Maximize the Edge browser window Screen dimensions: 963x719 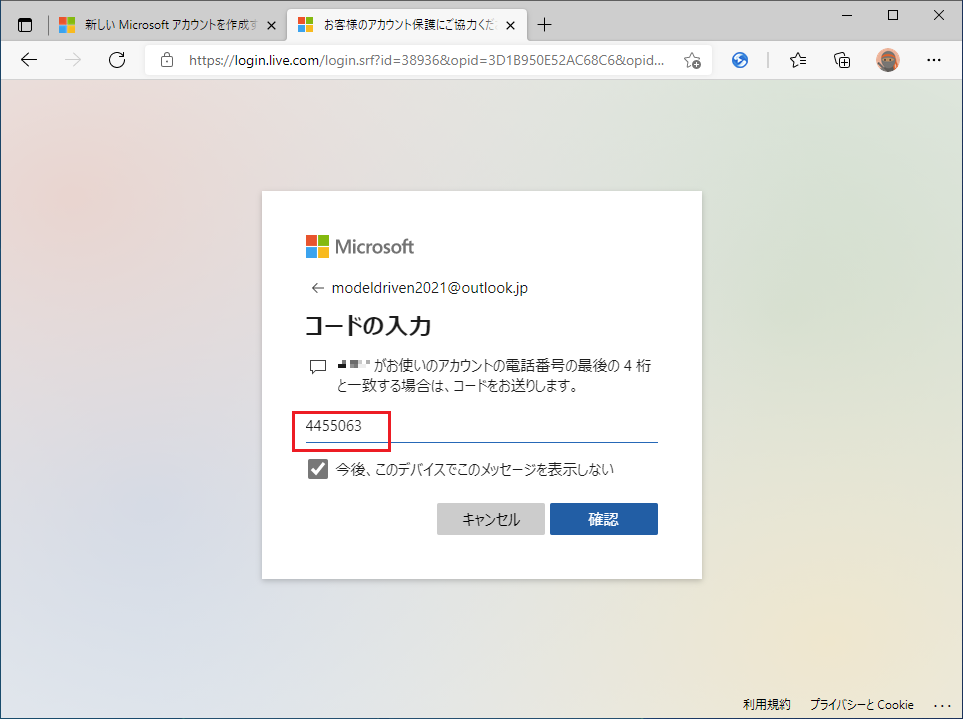coord(893,15)
